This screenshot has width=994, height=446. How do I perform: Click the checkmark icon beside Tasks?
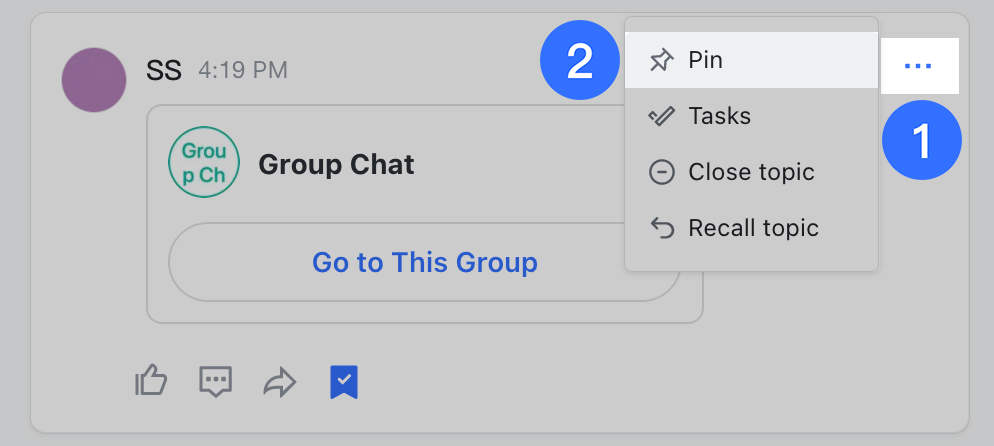click(661, 116)
